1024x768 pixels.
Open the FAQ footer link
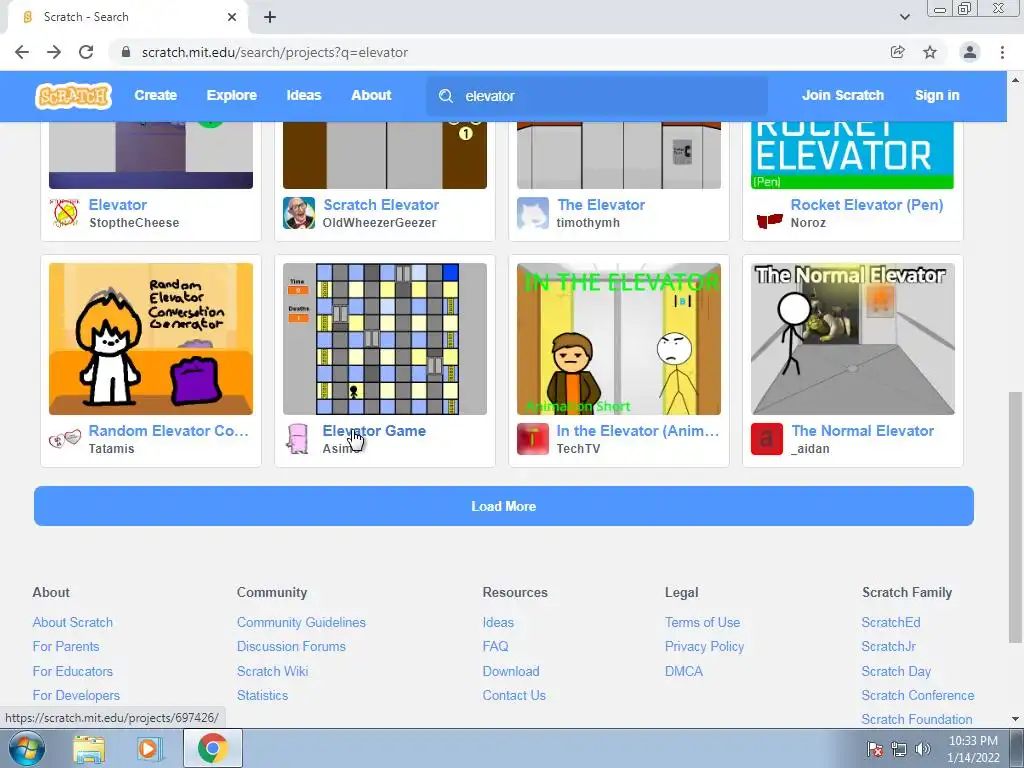[x=495, y=647]
